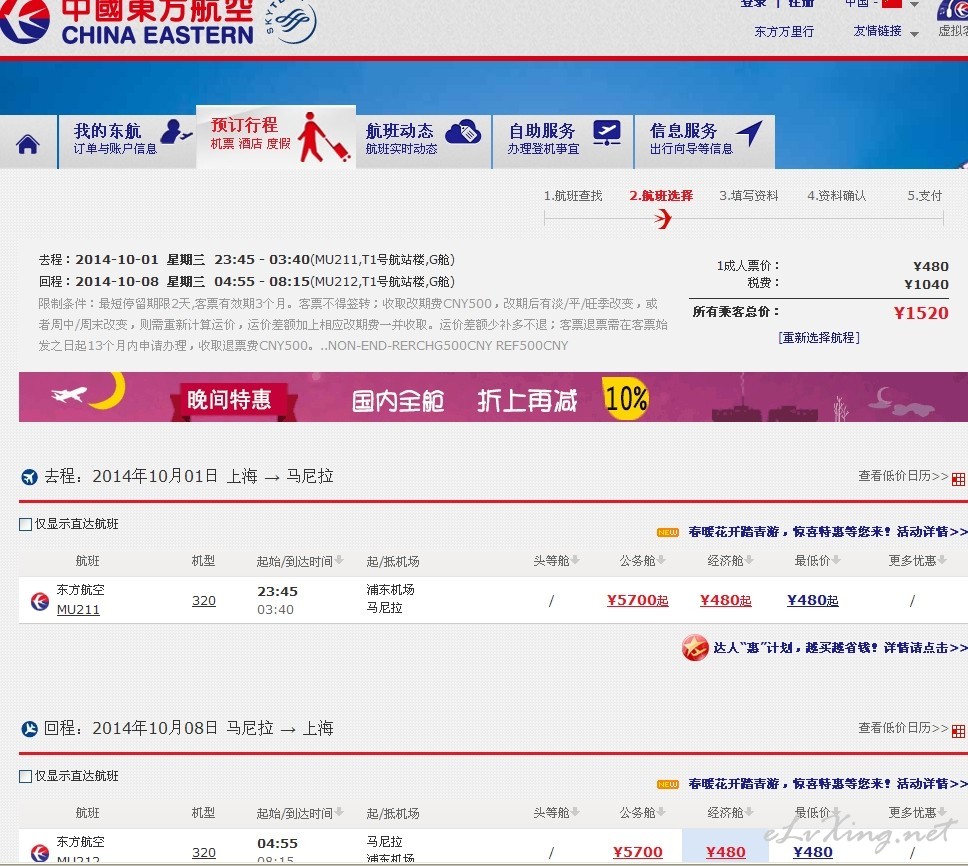The image size is (968, 866).
Task: Click aircraft type 320 in the MU211 row
Action: [x=204, y=601]
